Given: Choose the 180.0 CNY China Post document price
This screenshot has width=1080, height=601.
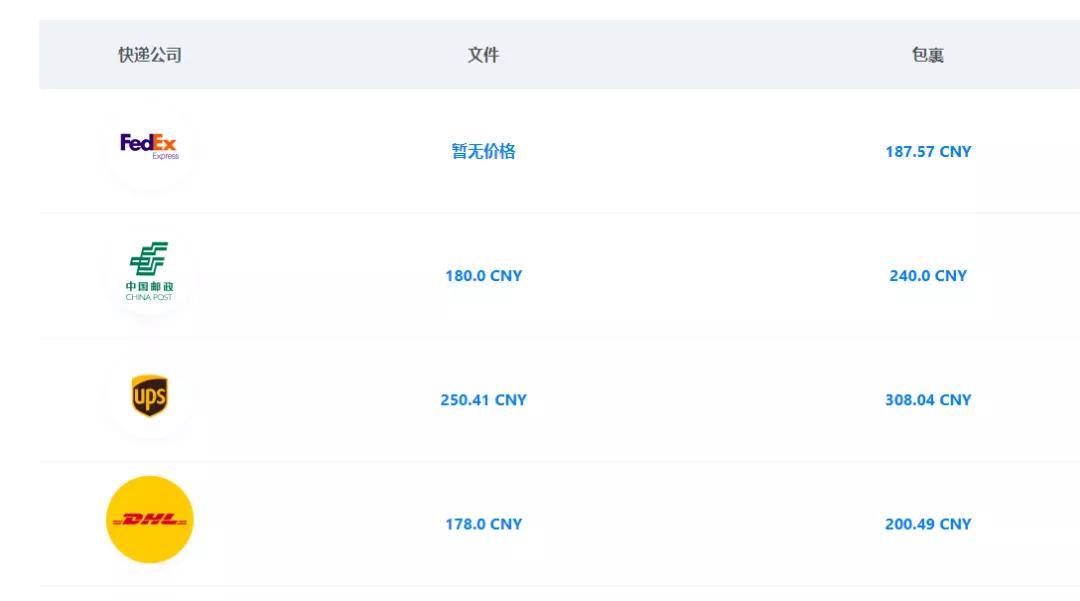Looking at the screenshot, I should tap(483, 276).
